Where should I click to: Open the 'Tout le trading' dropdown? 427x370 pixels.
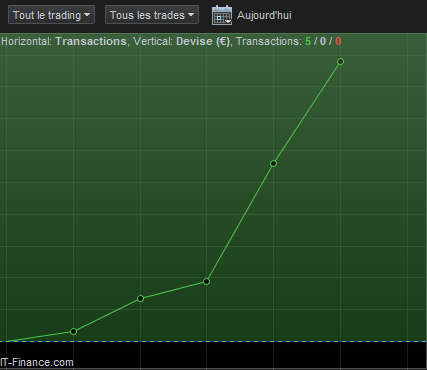(51, 15)
